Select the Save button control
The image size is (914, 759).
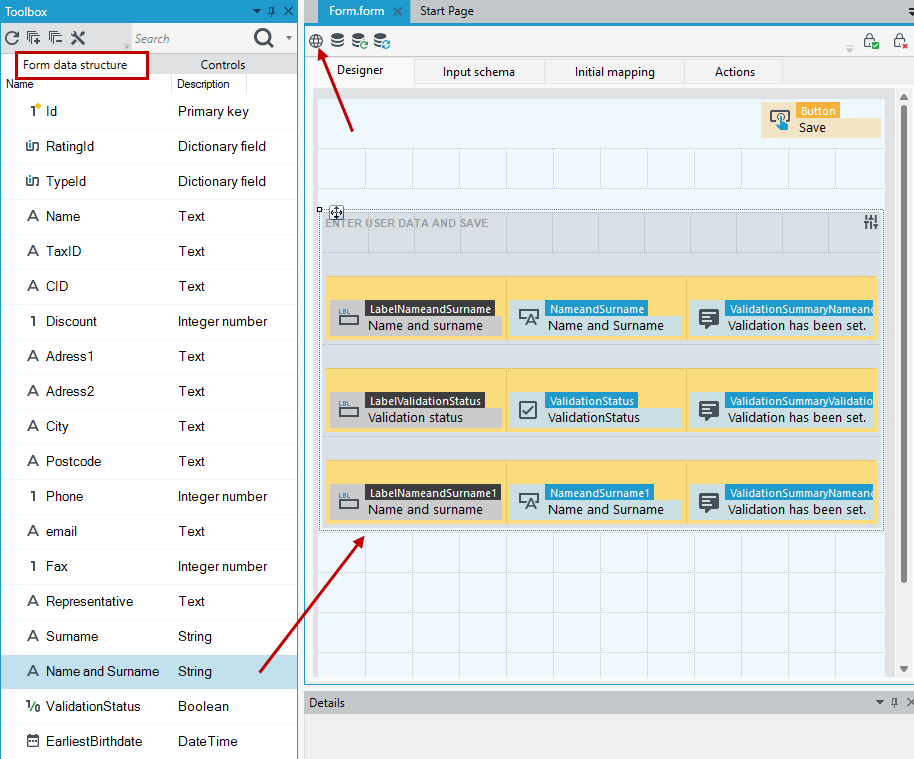point(821,120)
